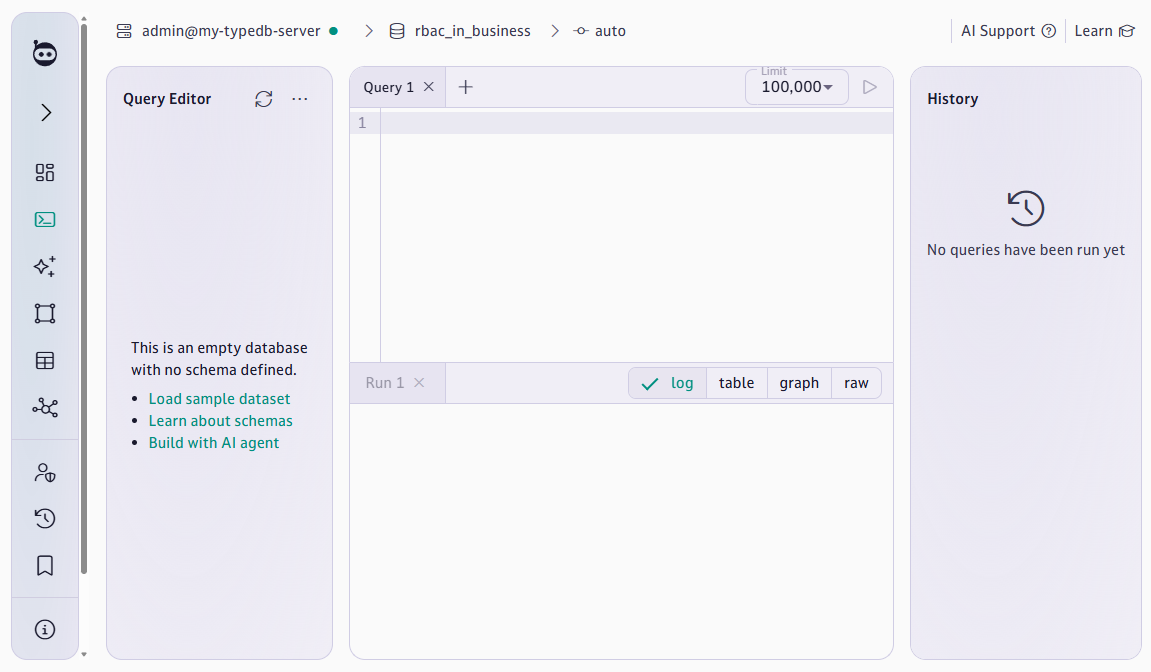The image size is (1151, 672).
Task: Click the TypeDB bot logo icon
Action: 45,54
